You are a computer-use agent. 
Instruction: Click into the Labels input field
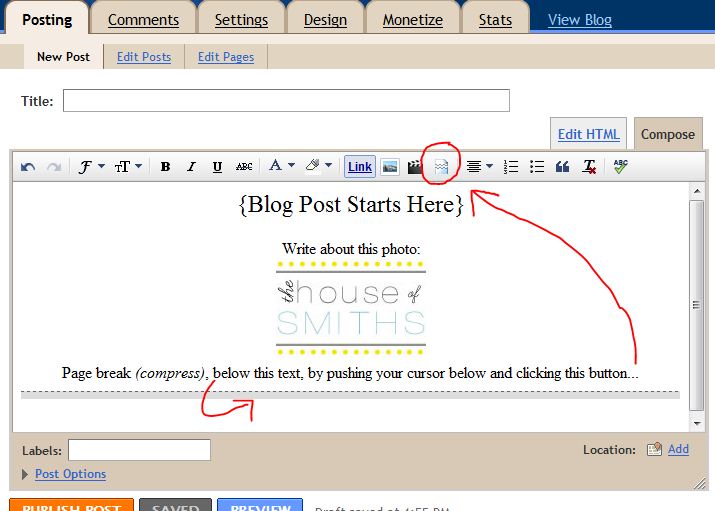tap(139, 450)
